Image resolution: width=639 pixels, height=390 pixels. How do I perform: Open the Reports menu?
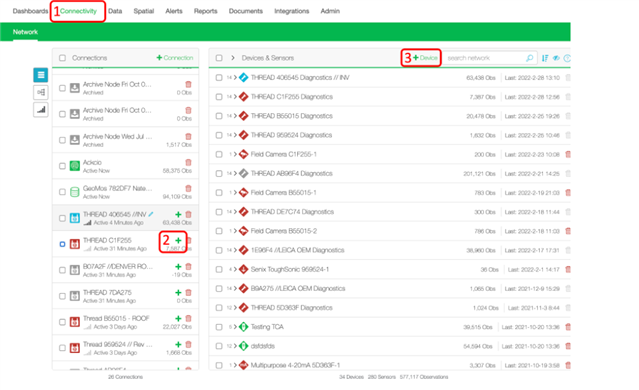[205, 11]
